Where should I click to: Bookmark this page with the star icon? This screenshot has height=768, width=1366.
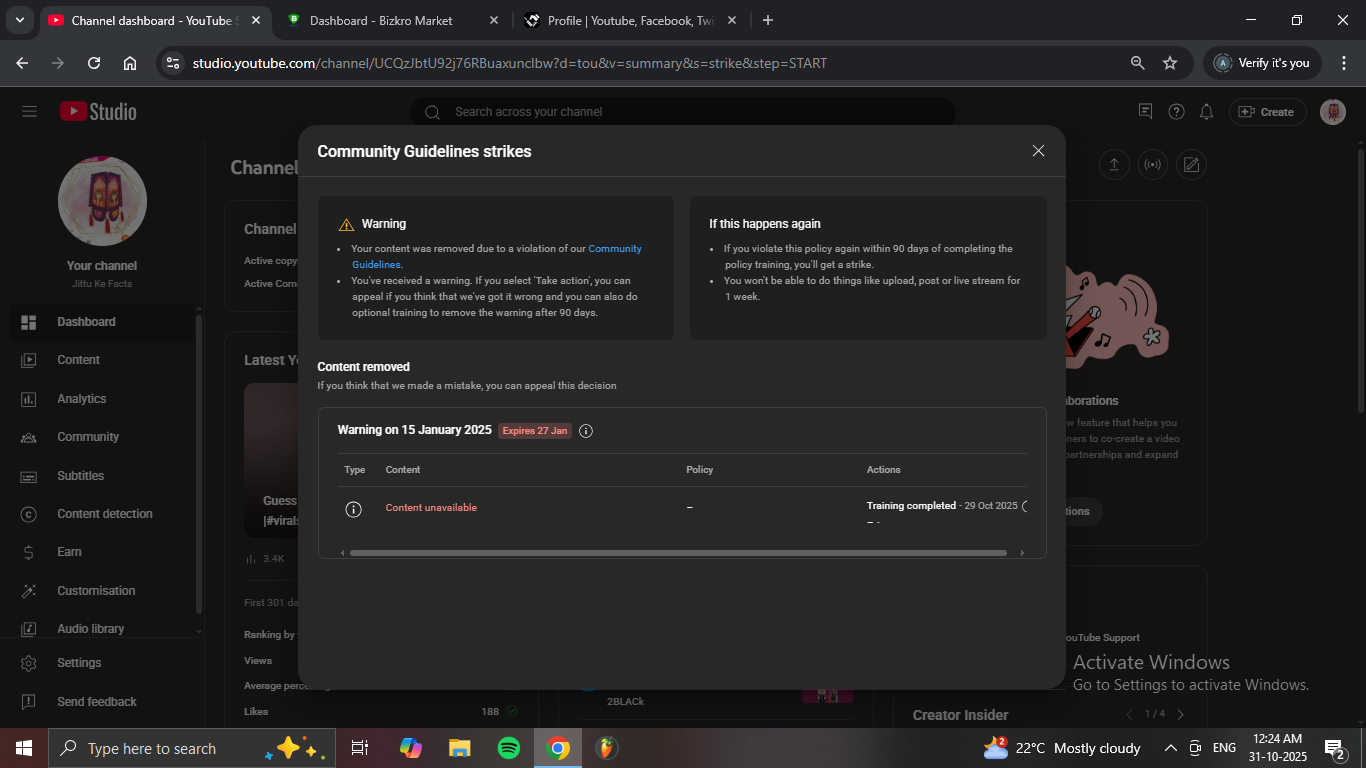point(1170,63)
